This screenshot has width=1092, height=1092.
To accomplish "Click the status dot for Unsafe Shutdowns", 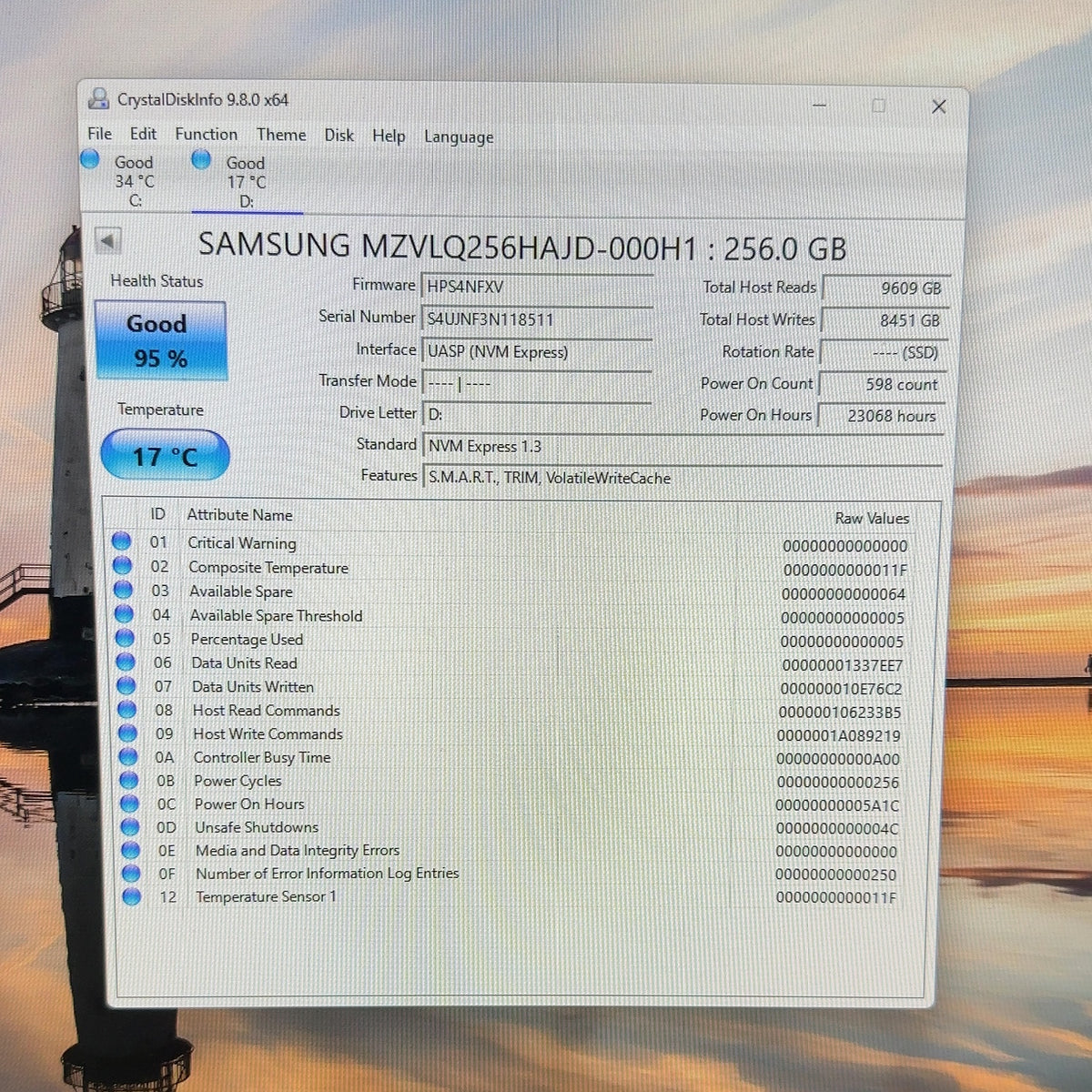I will [130, 826].
